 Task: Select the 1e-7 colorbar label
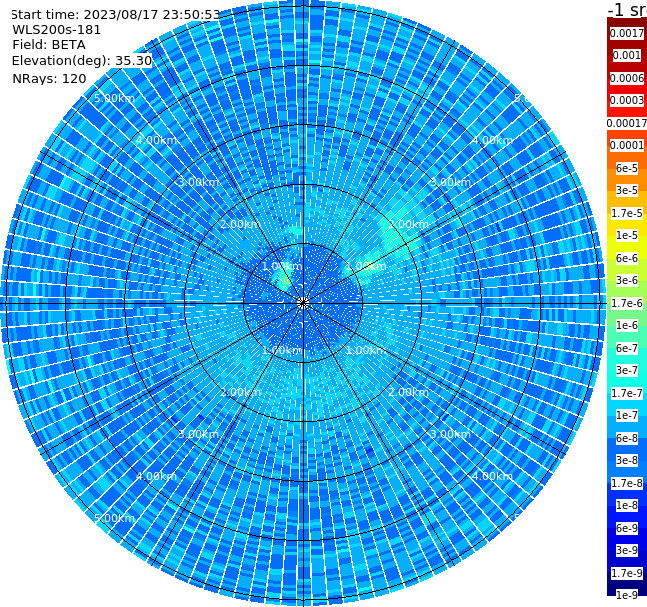coord(627,415)
